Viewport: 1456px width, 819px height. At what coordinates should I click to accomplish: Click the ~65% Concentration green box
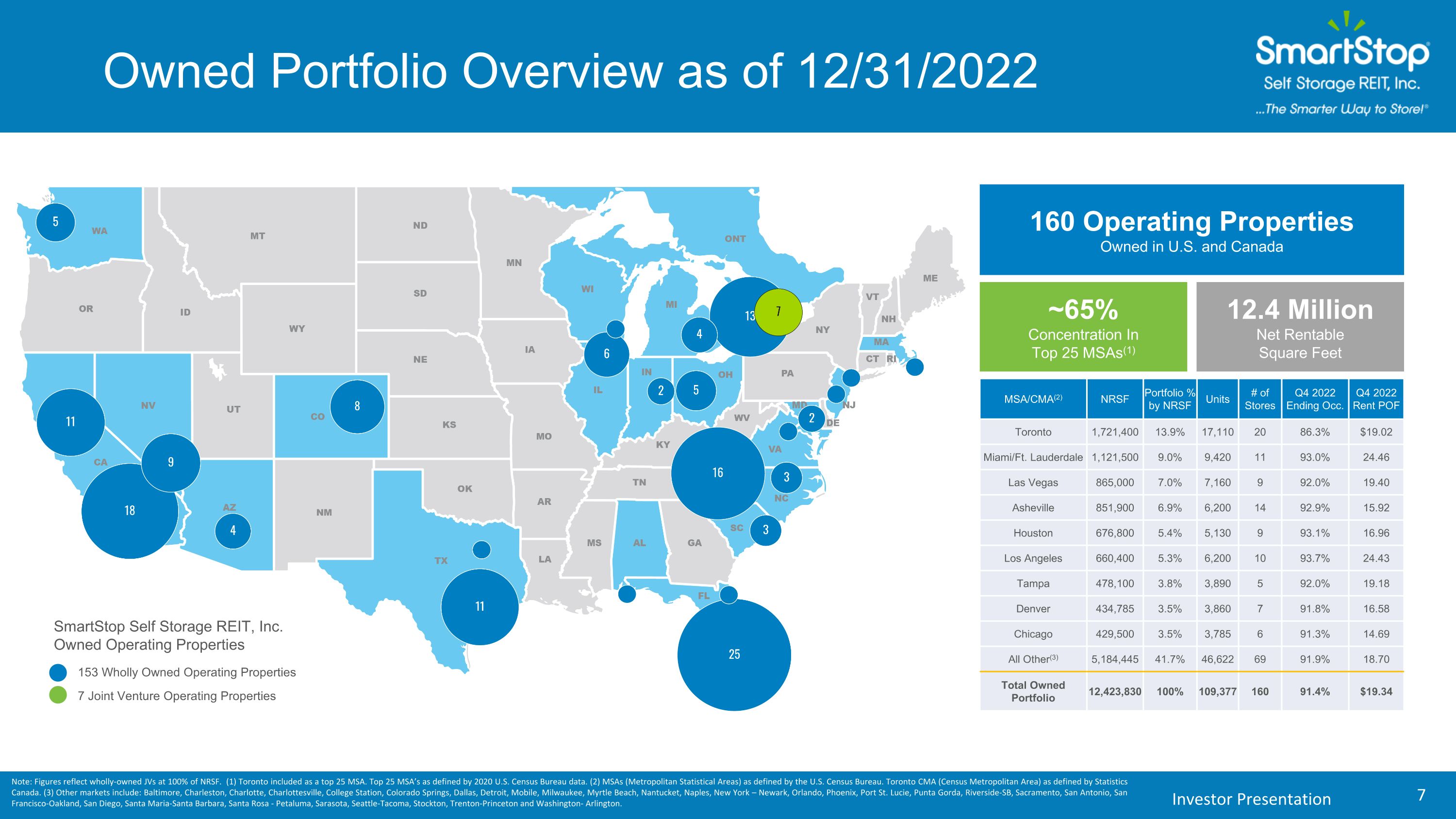1083,327
